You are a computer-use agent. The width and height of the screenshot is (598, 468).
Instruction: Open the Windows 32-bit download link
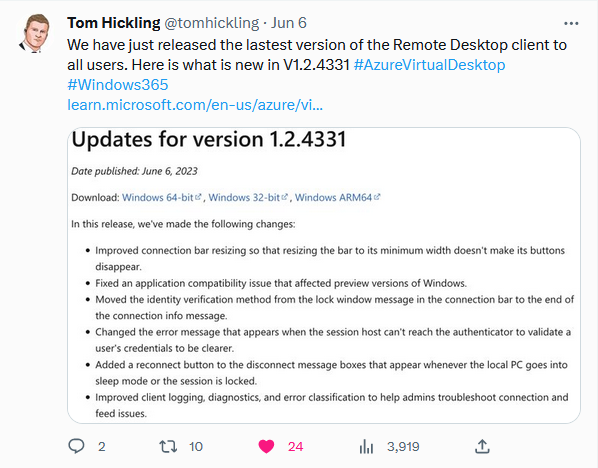click(248, 198)
